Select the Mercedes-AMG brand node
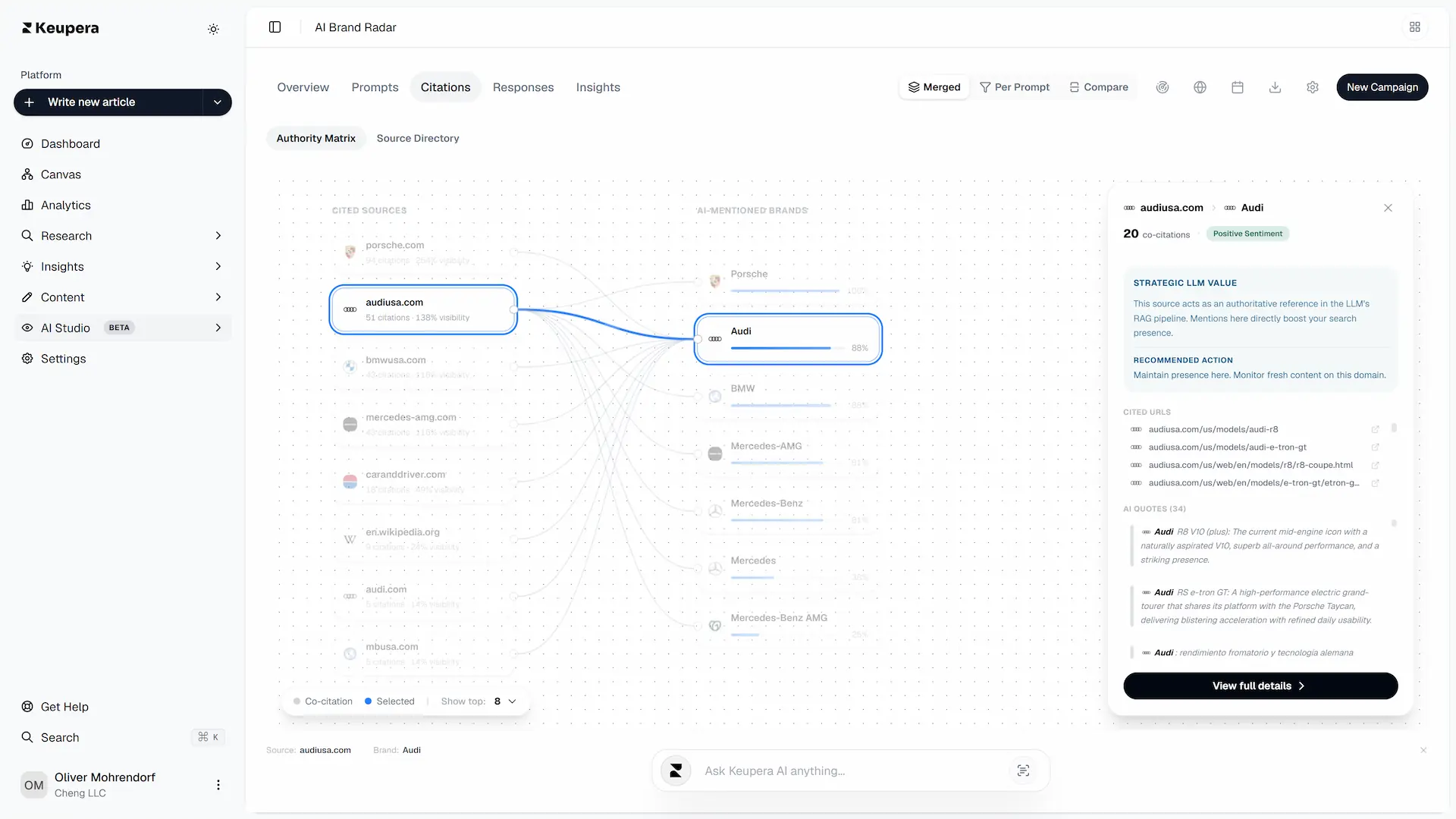The height and width of the screenshot is (819, 1456). (x=788, y=453)
